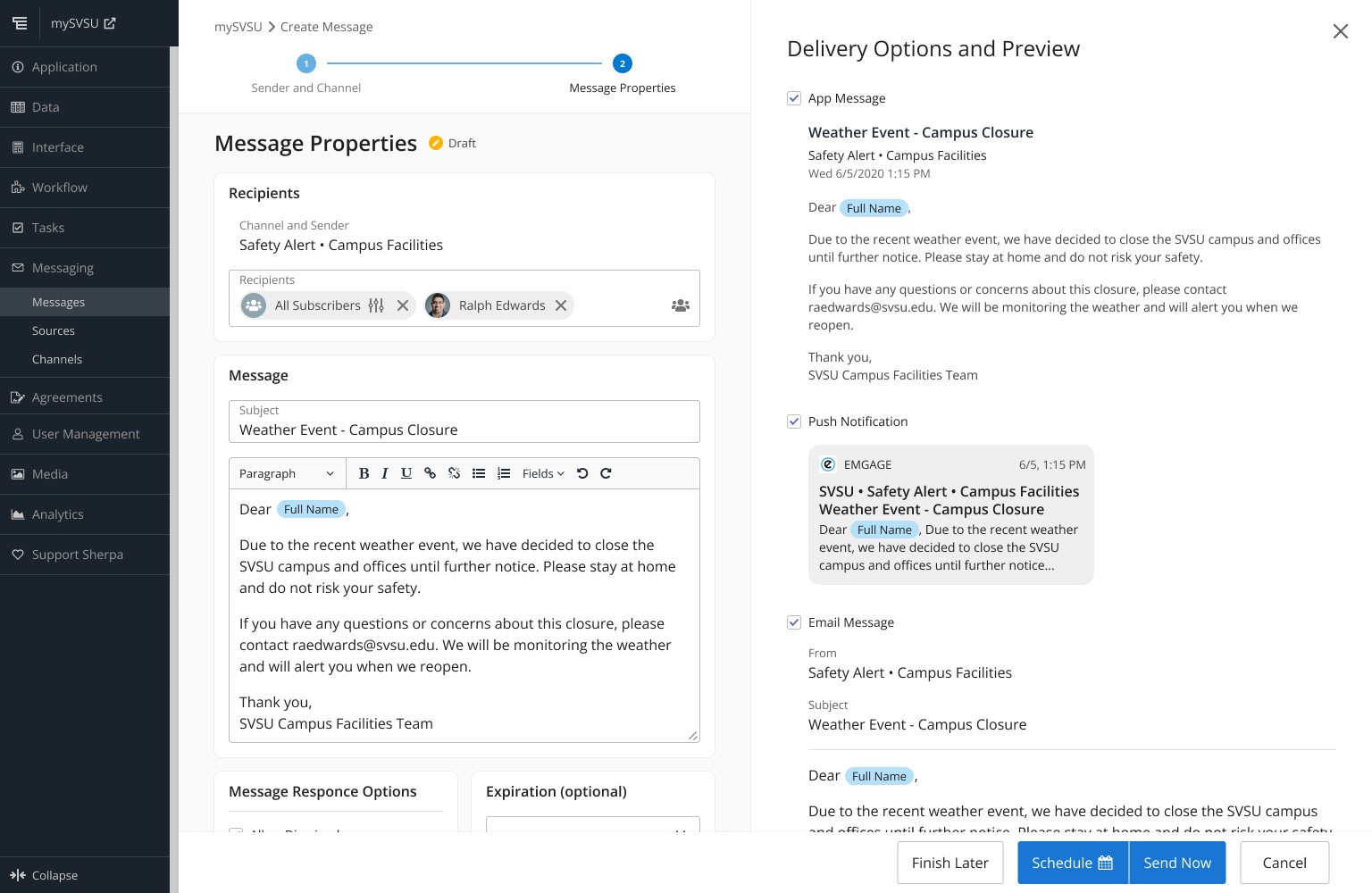
Task: Click Full Name tag in App Message preview
Action: (x=874, y=208)
